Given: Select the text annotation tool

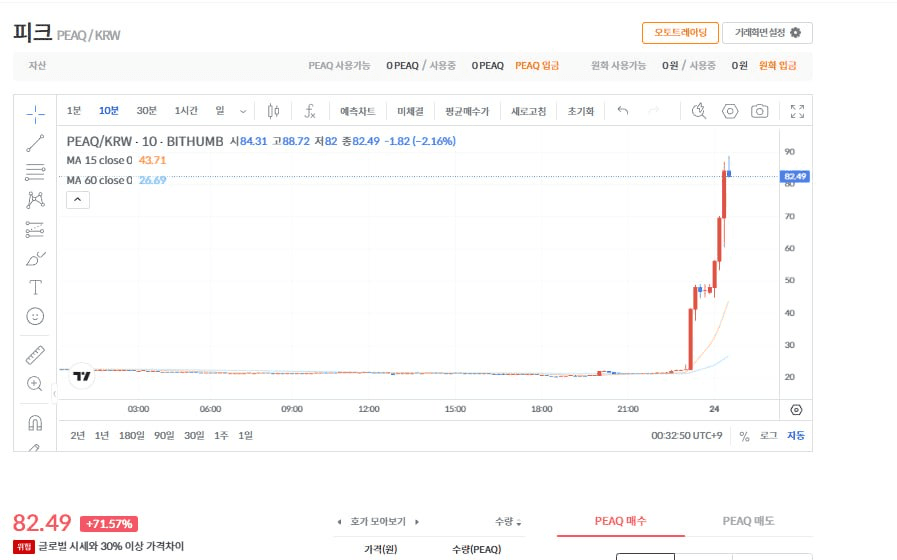Looking at the screenshot, I should pos(35,288).
